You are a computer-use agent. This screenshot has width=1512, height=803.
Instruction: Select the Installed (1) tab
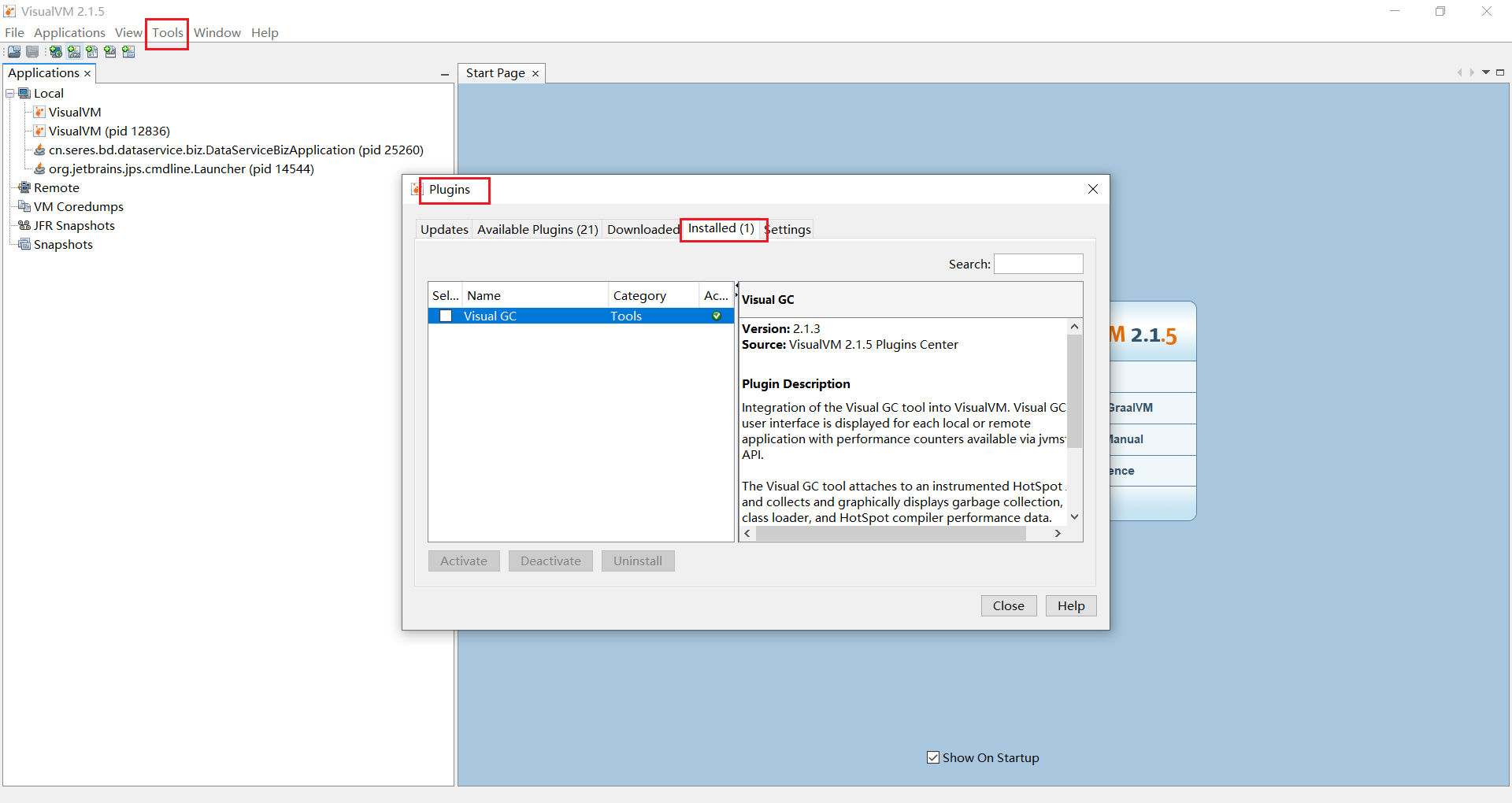coord(721,228)
